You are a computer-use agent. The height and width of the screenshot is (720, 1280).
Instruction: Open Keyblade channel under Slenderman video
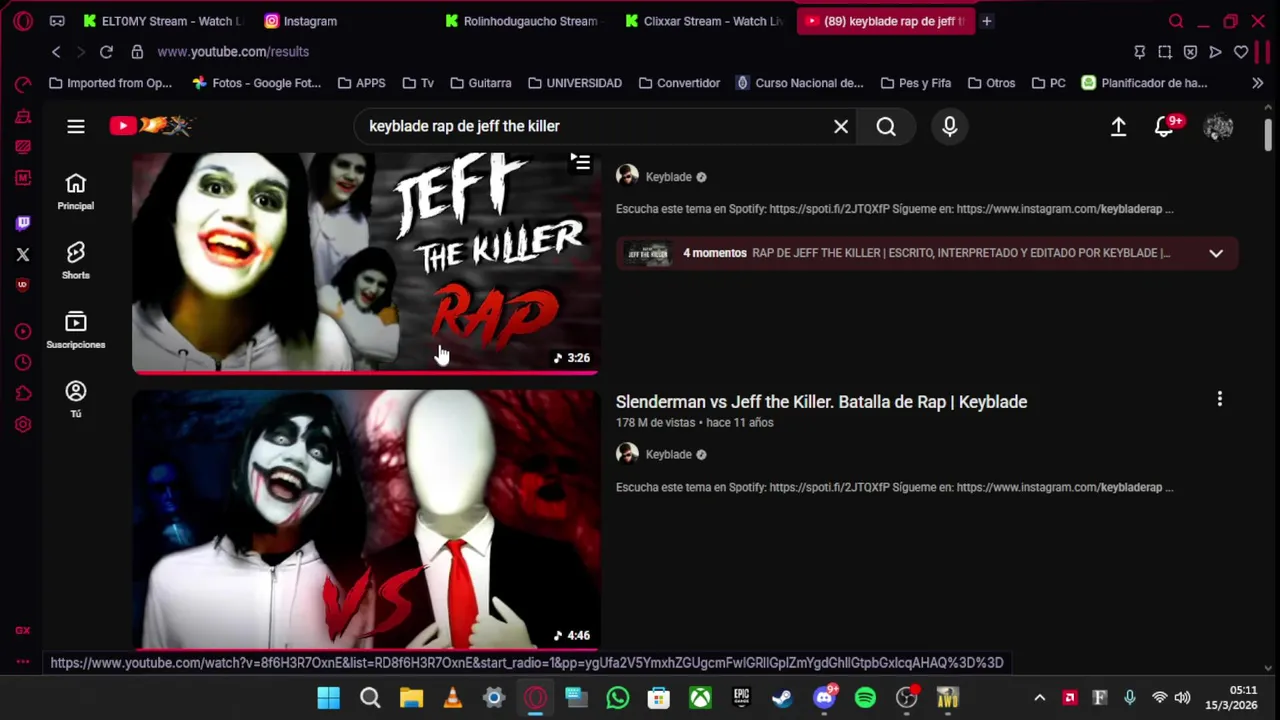(668, 455)
